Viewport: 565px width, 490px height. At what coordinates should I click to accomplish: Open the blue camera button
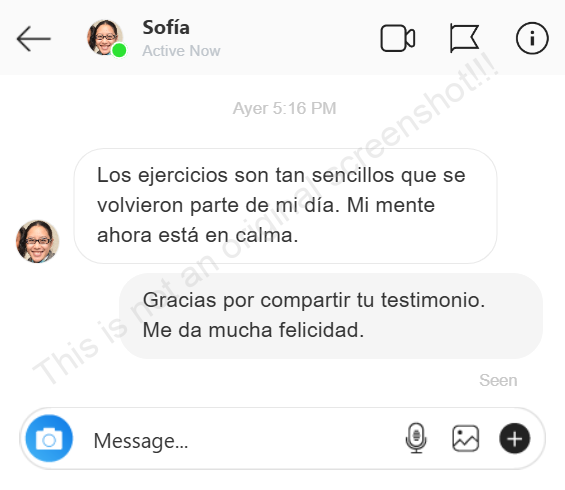[x=49, y=438]
